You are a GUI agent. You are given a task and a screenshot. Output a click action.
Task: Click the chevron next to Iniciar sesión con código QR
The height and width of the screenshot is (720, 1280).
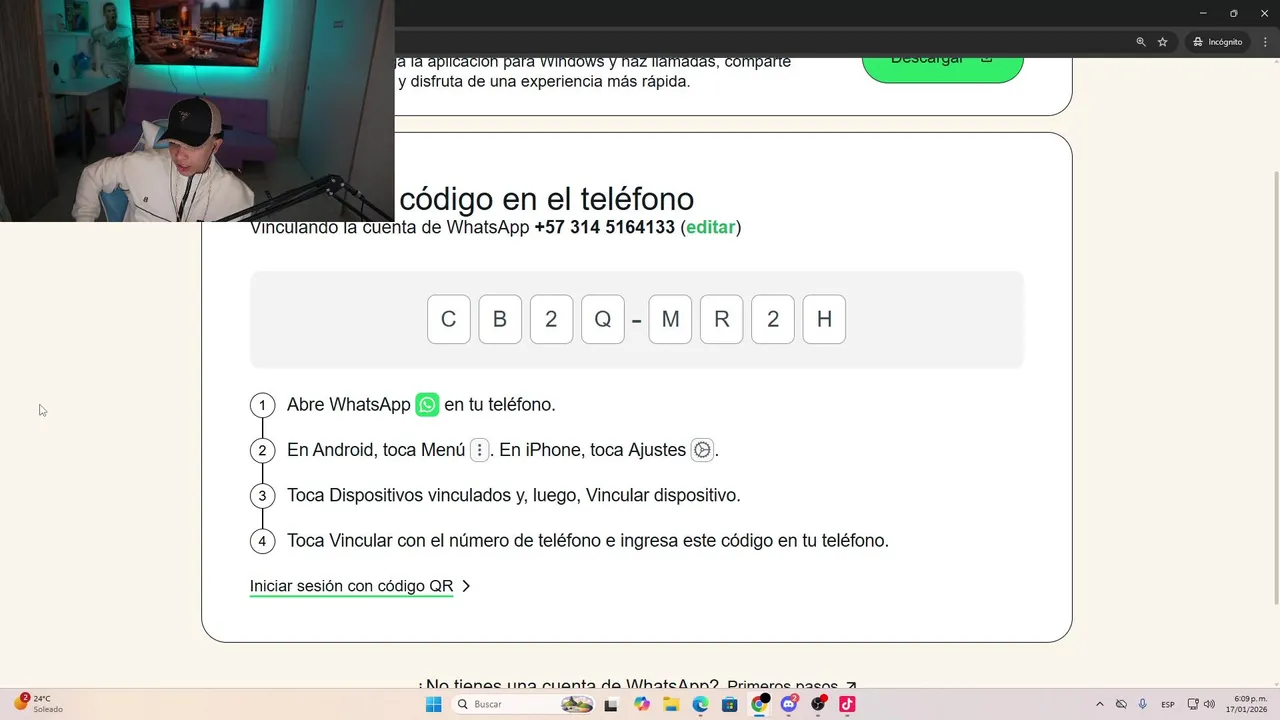click(466, 586)
